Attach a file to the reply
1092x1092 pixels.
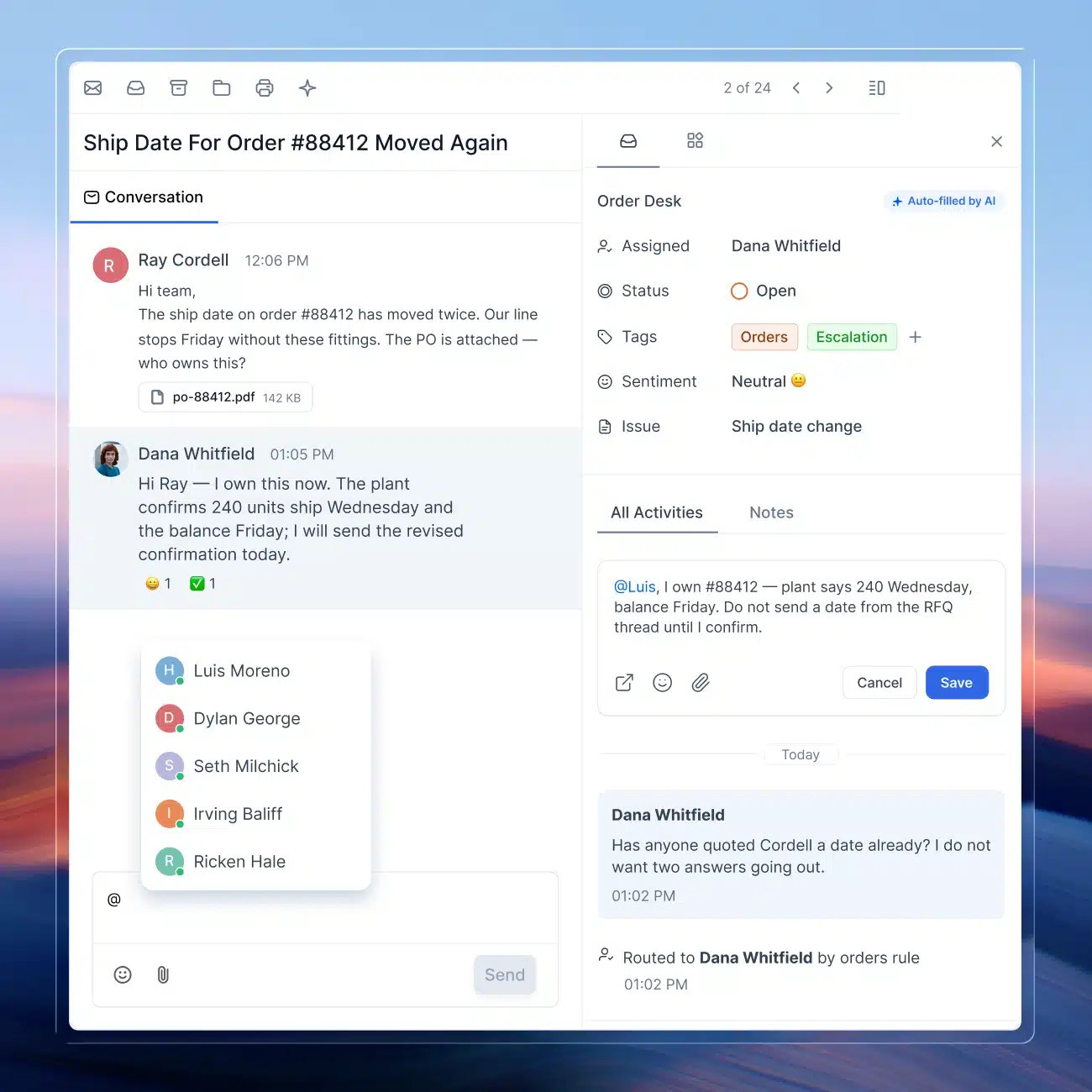[163, 974]
